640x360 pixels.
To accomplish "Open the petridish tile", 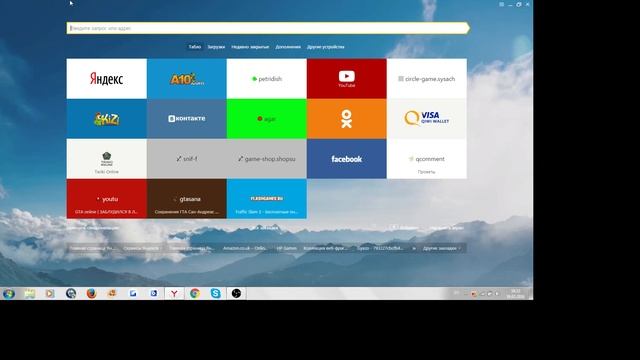I will pos(267,78).
